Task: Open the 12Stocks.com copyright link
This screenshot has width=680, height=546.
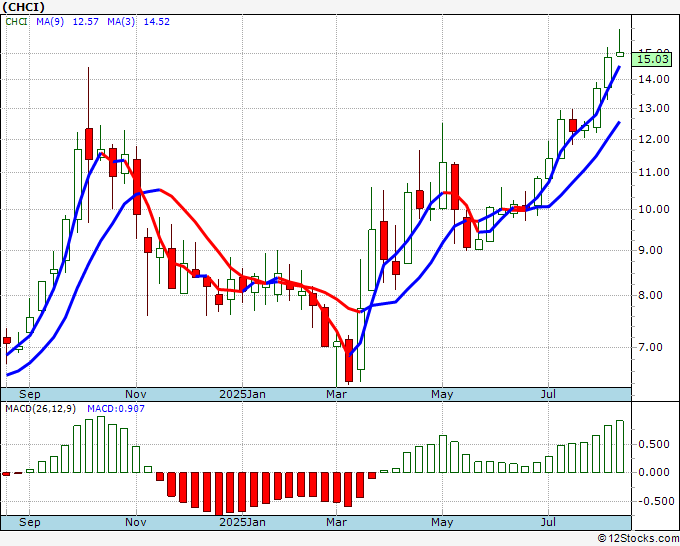Action: click(638, 539)
